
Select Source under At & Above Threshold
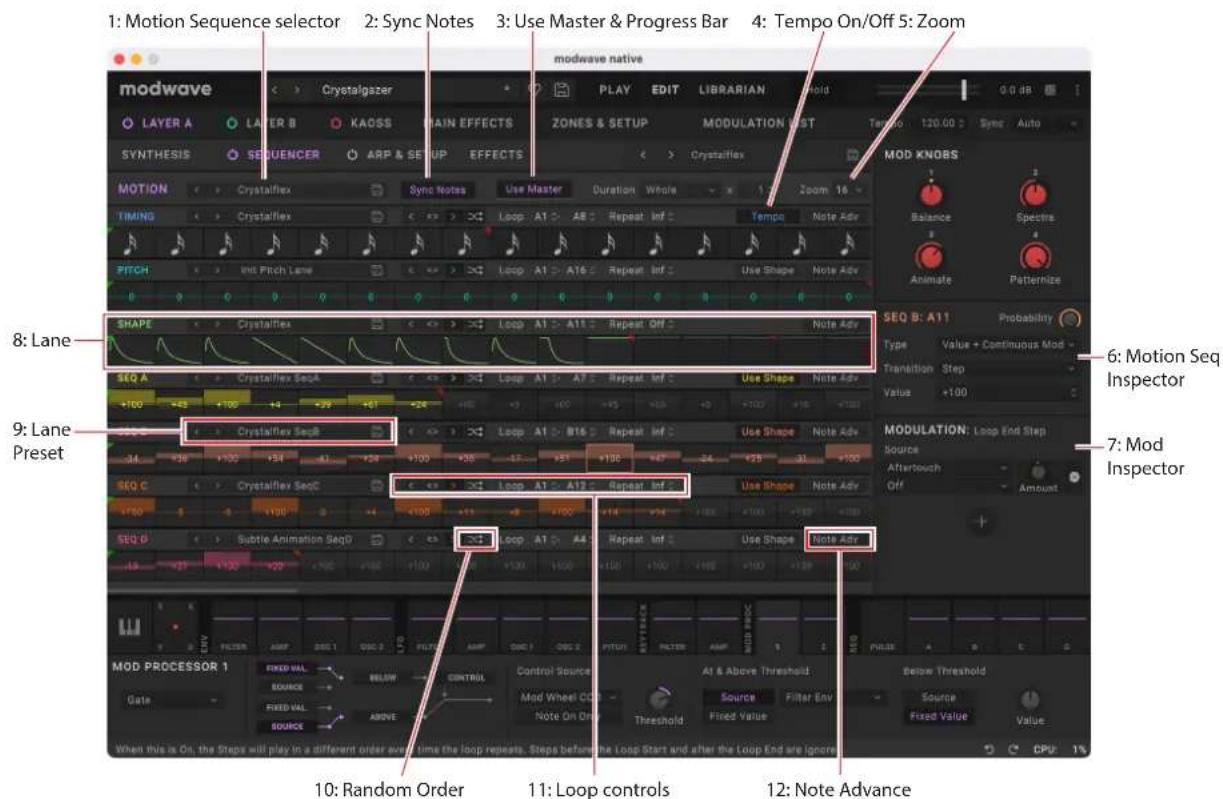click(738, 697)
